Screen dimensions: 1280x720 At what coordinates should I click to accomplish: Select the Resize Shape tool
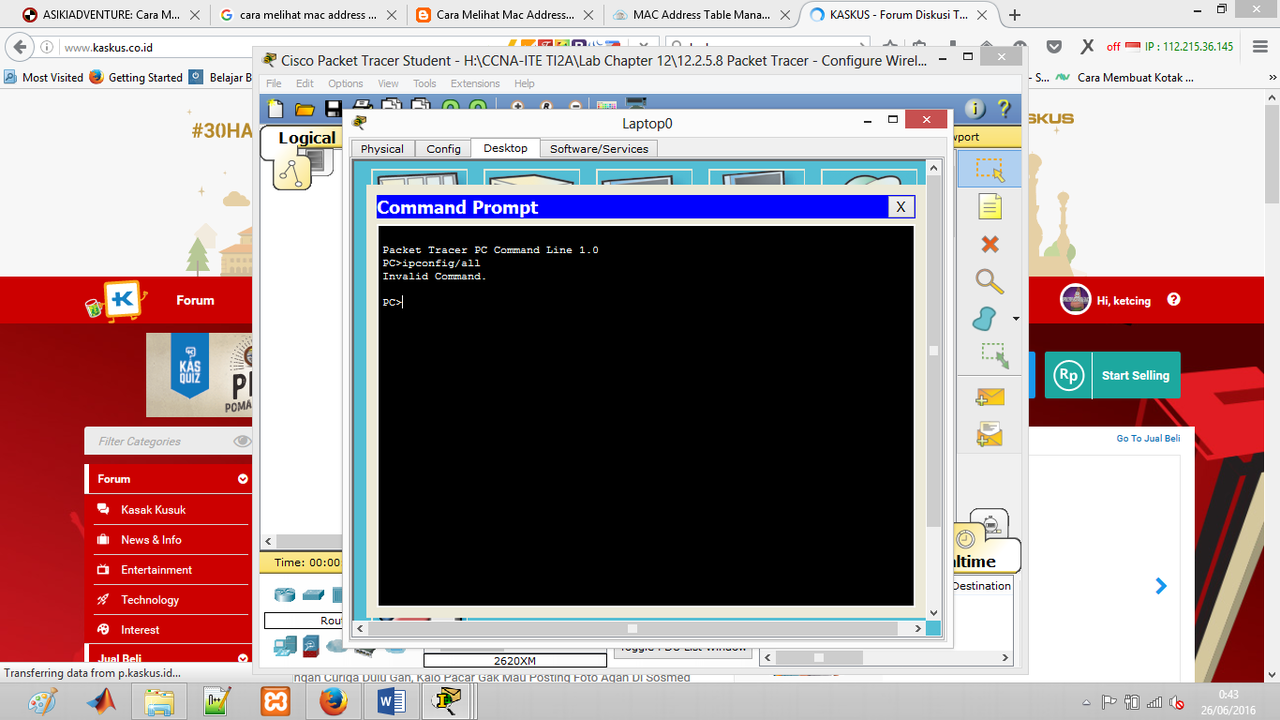[x=993, y=356]
